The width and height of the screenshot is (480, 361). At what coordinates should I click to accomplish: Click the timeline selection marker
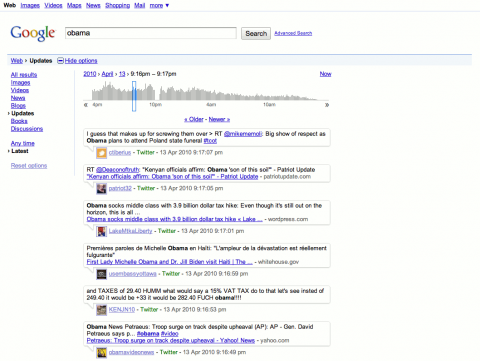click(134, 96)
